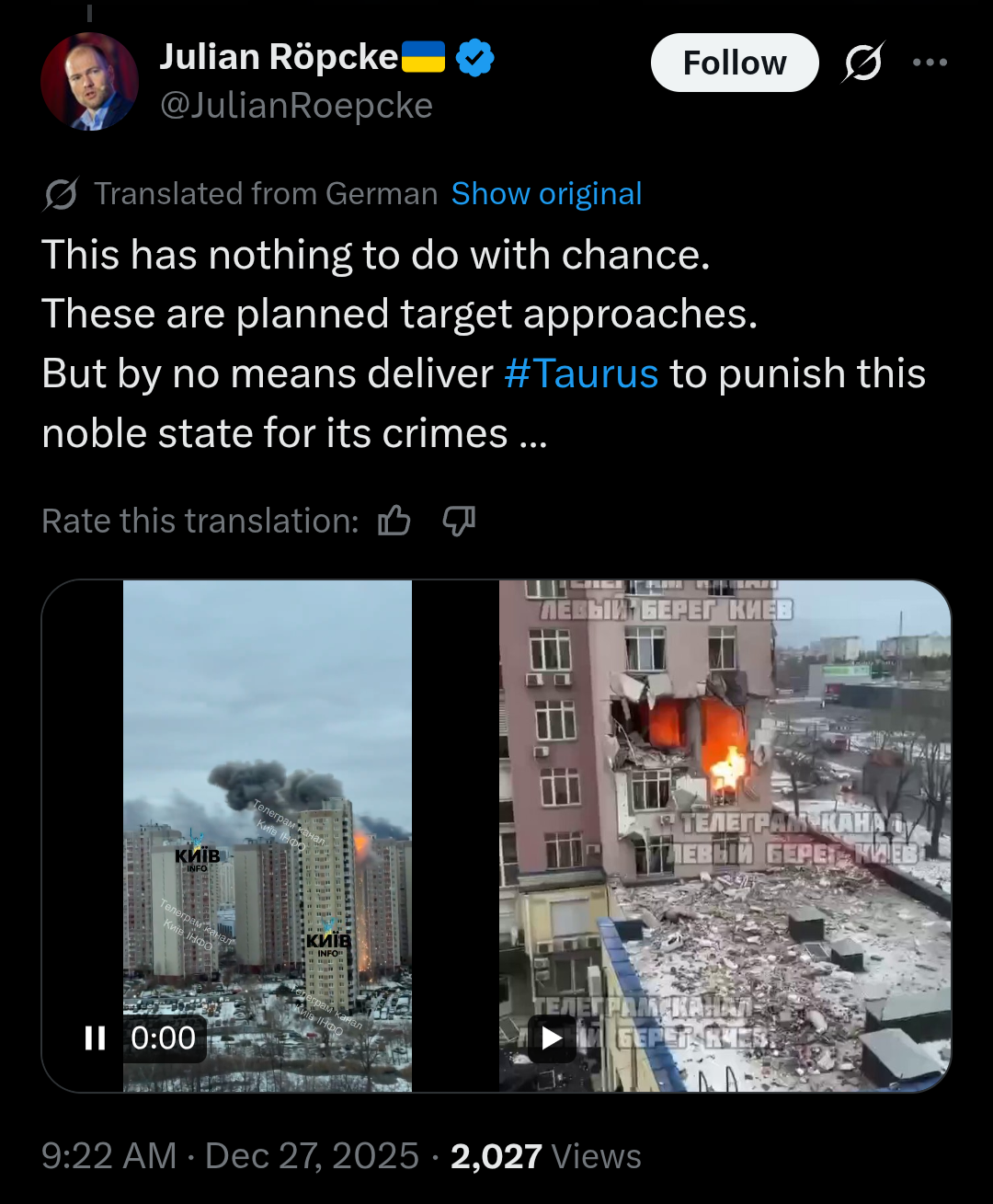View the 2,027 Views count
The width and height of the screenshot is (993, 1204).
546,1156
